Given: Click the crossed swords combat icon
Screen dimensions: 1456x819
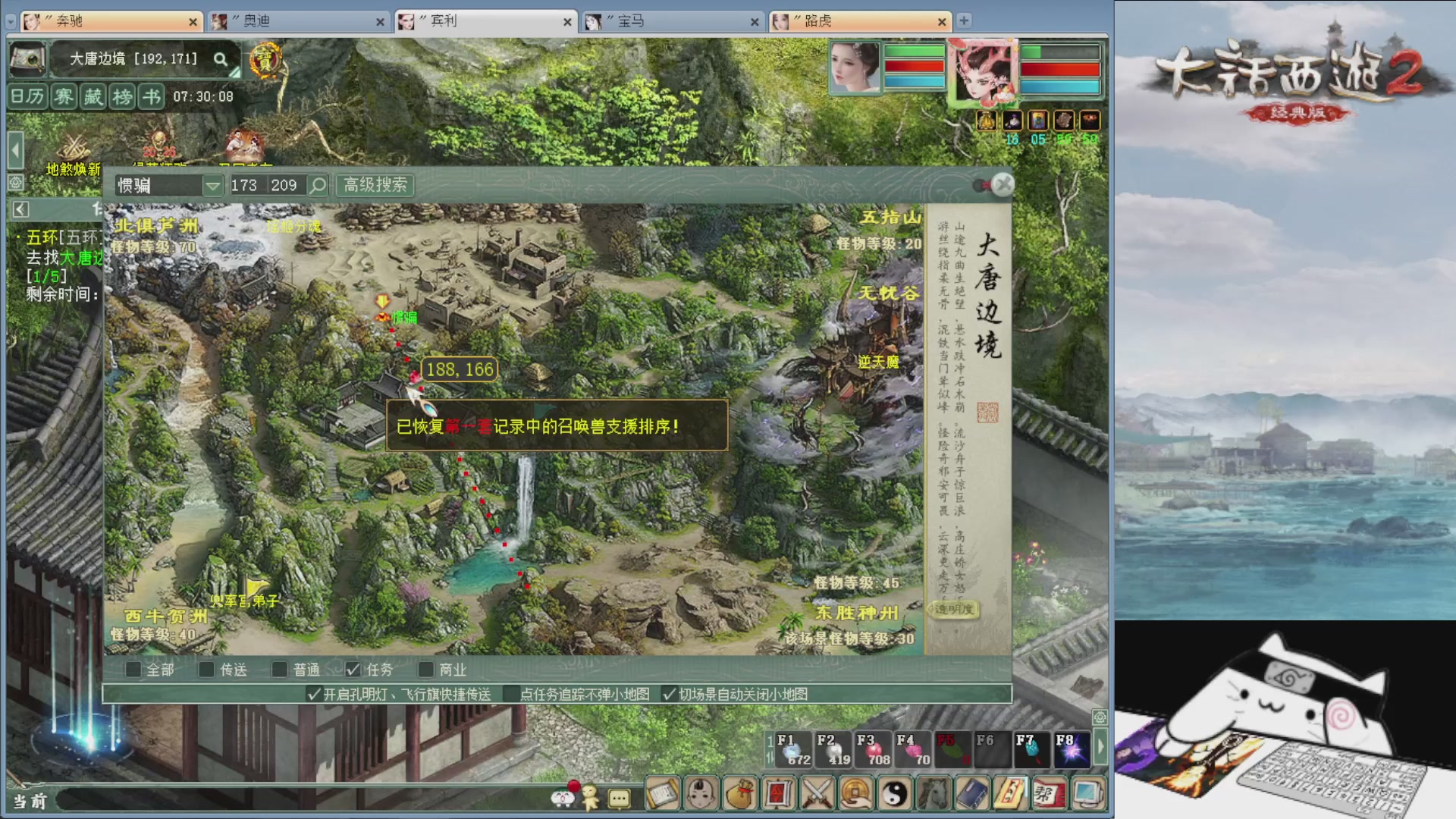Looking at the screenshot, I should tap(817, 794).
